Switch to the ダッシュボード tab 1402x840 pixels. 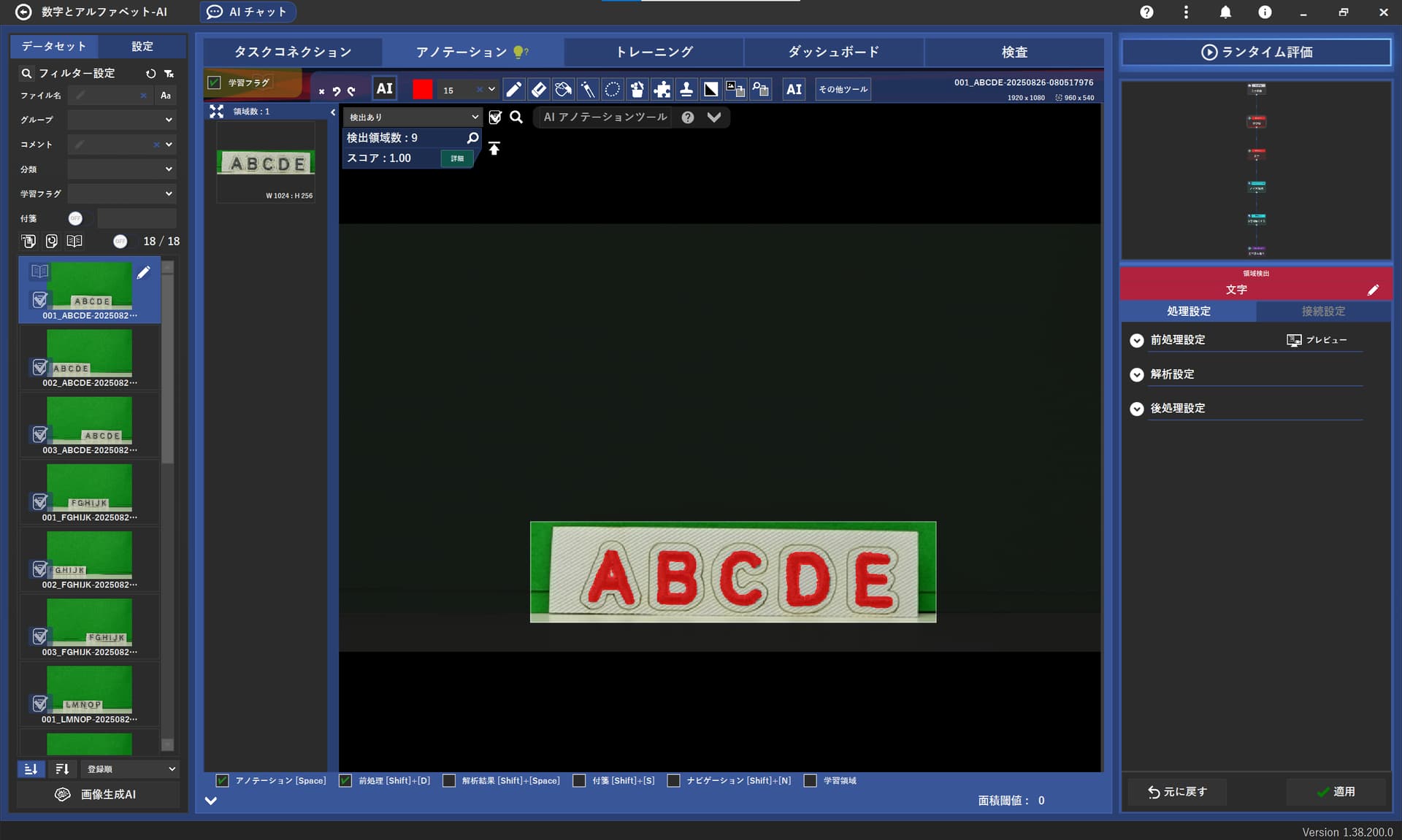pyautogui.click(x=833, y=52)
